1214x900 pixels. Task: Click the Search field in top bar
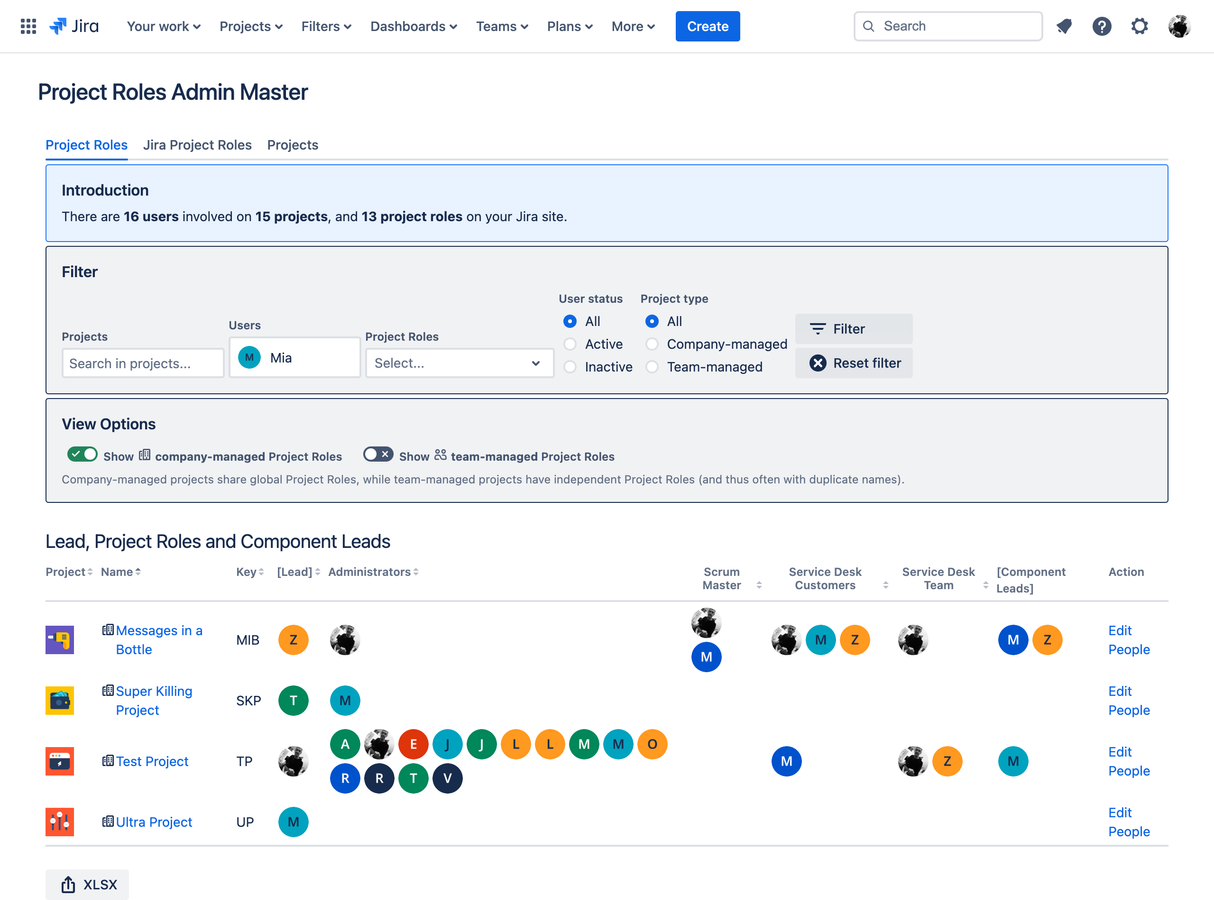(x=948, y=26)
